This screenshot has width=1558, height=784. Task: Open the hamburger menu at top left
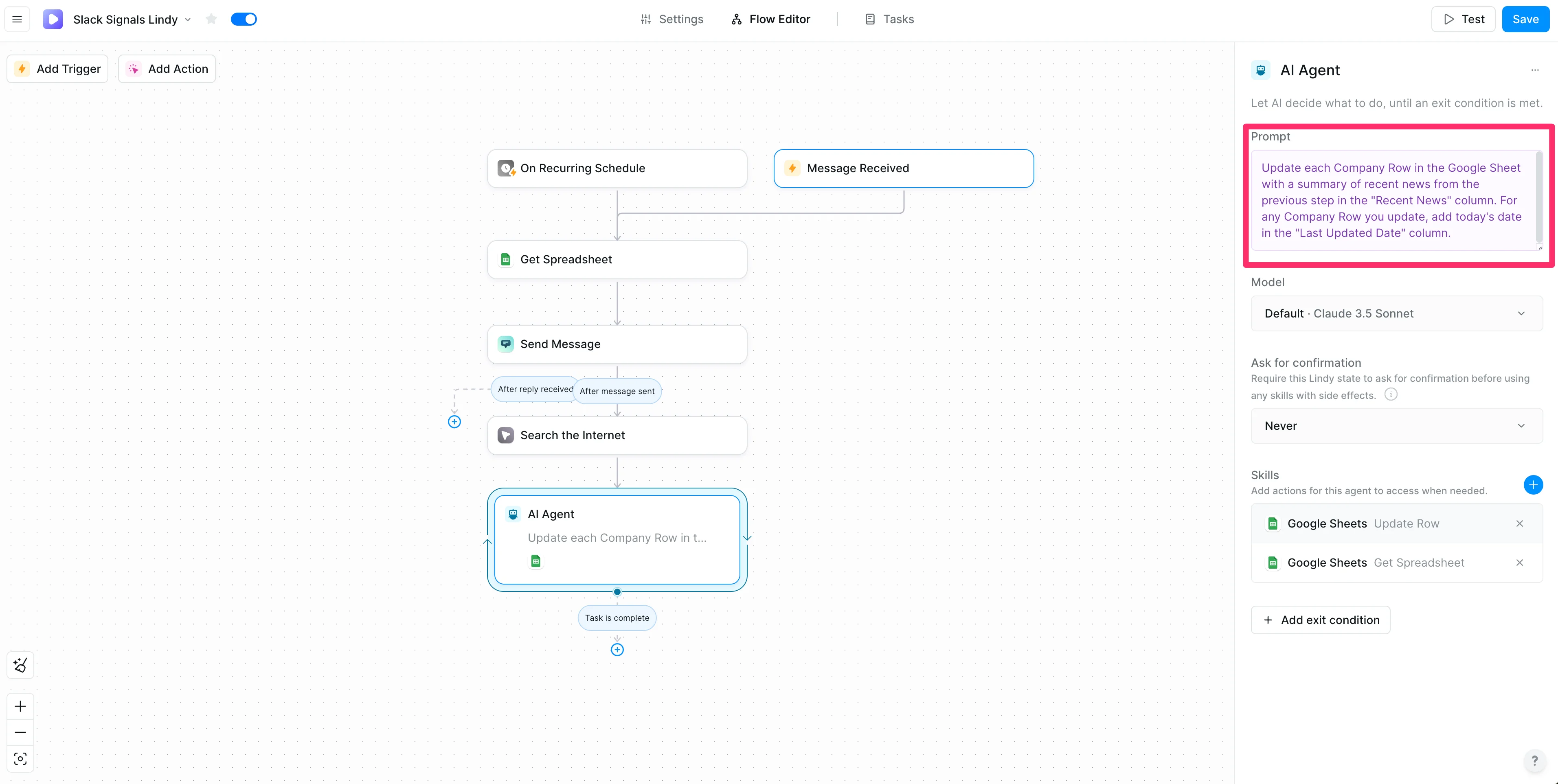pyautogui.click(x=18, y=20)
